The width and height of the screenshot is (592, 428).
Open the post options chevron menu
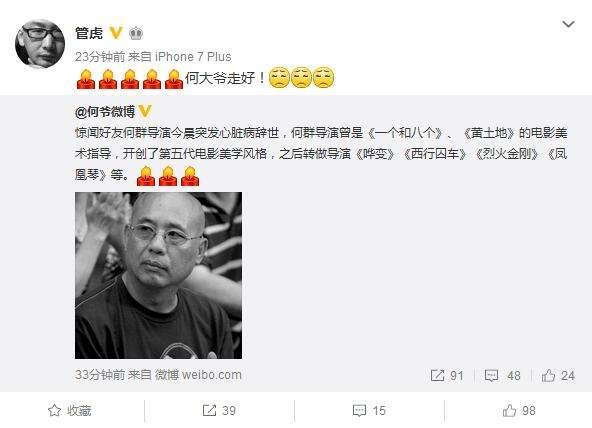pyautogui.click(x=568, y=25)
